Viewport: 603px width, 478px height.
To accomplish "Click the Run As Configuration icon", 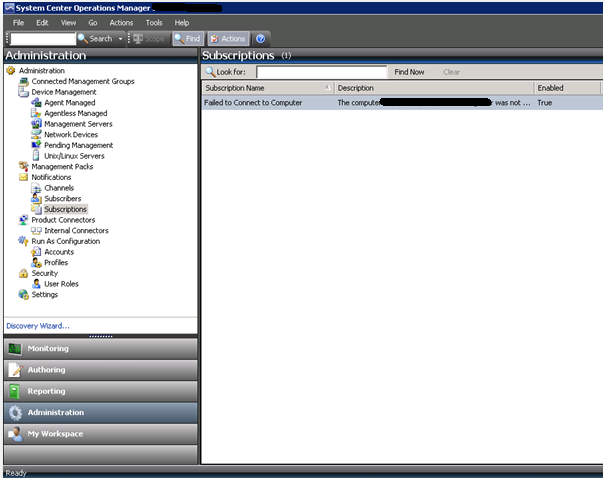I will (x=23, y=241).
